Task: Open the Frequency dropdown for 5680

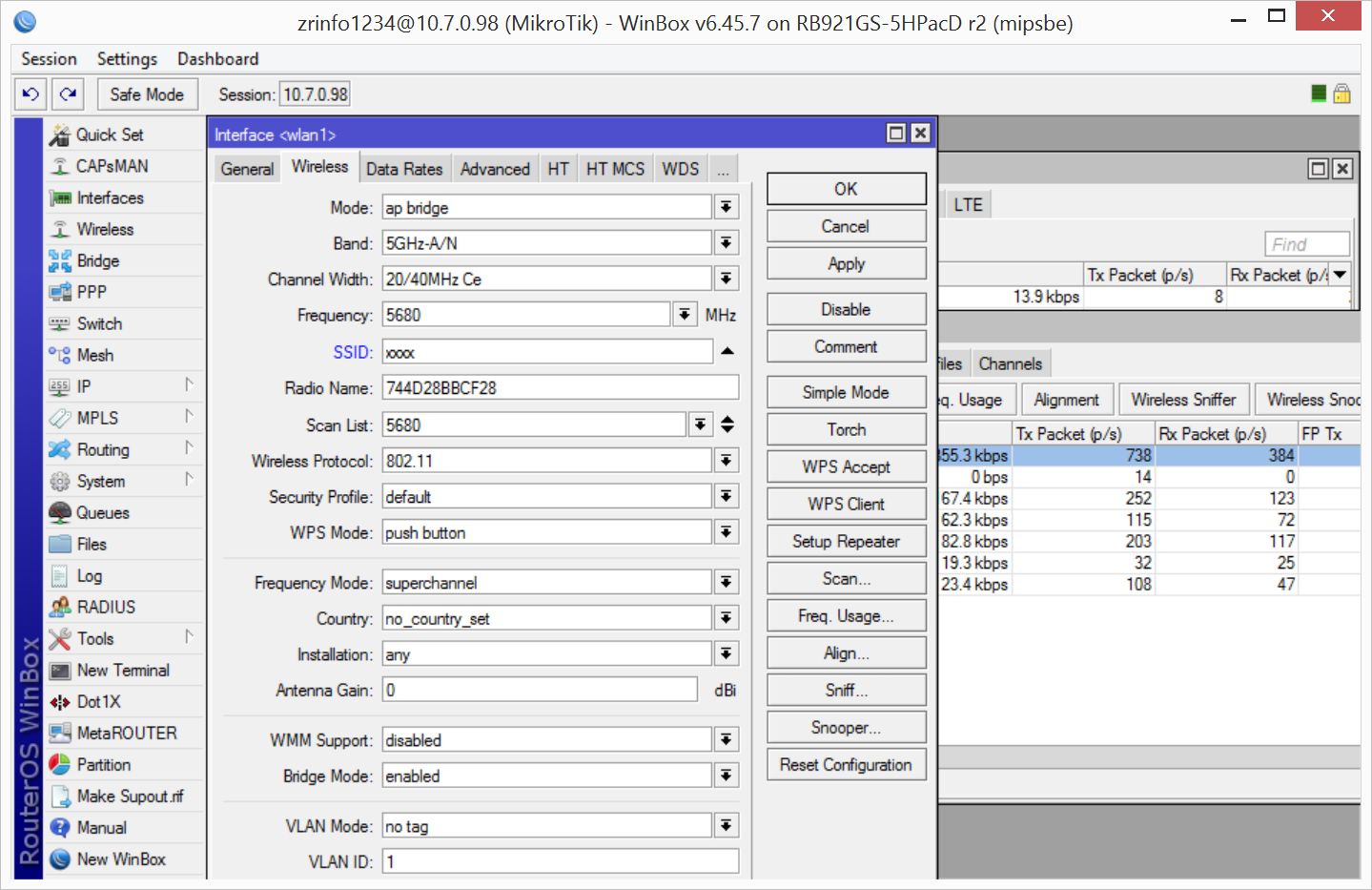Action: pyautogui.click(x=685, y=315)
